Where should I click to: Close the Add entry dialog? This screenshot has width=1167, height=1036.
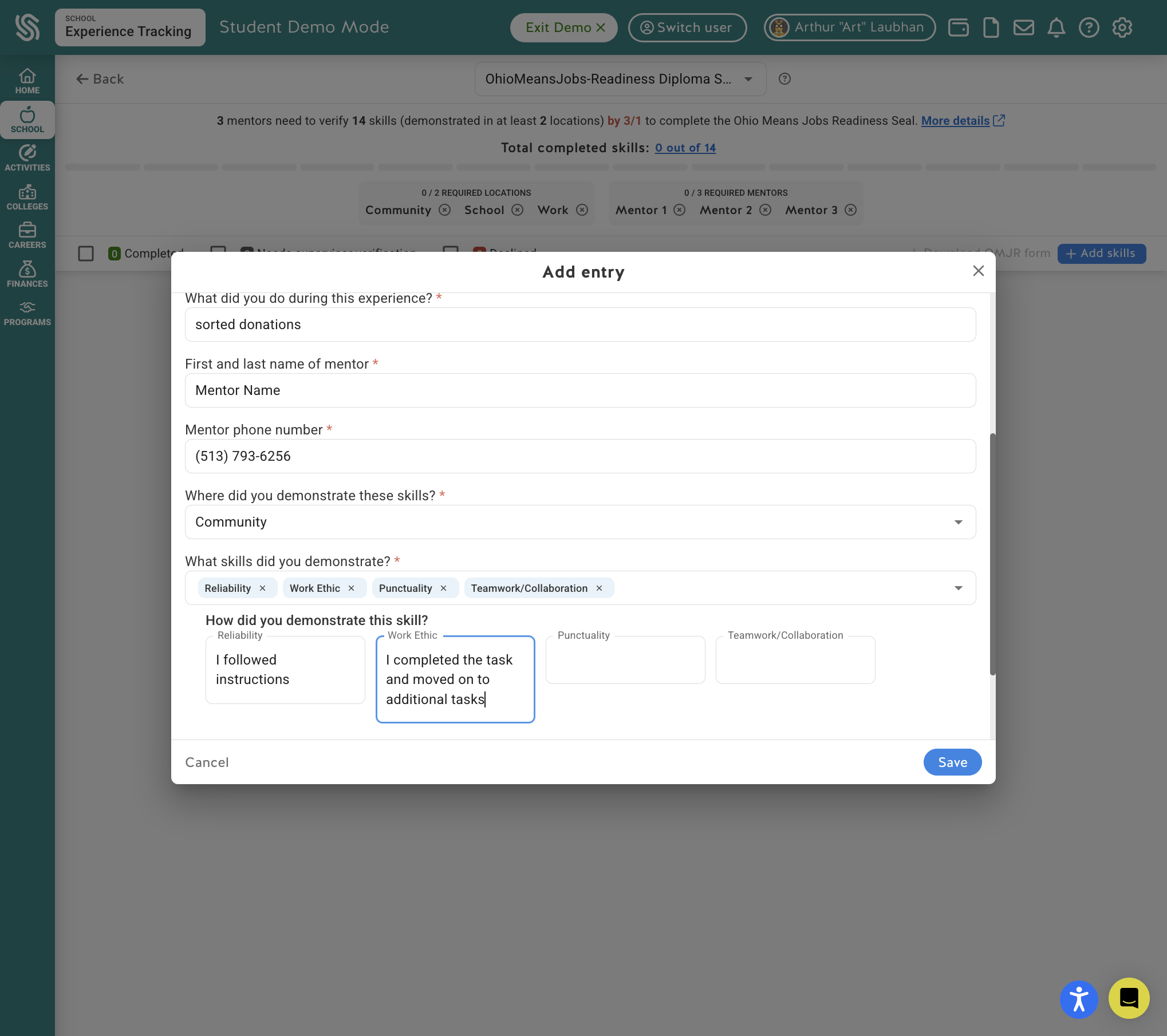(x=978, y=271)
